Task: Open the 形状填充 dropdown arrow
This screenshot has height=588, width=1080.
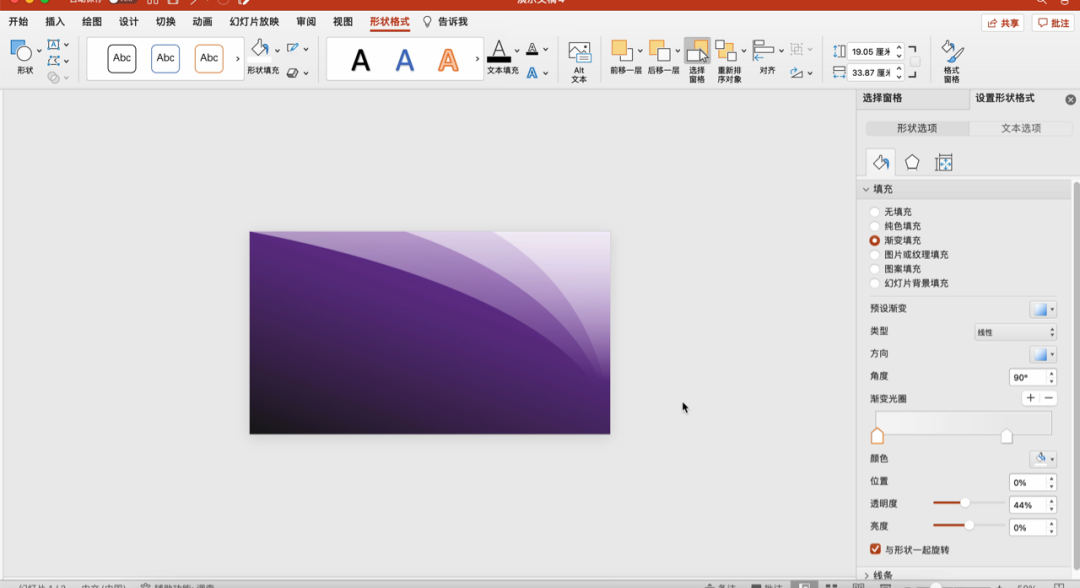Action: click(277, 50)
